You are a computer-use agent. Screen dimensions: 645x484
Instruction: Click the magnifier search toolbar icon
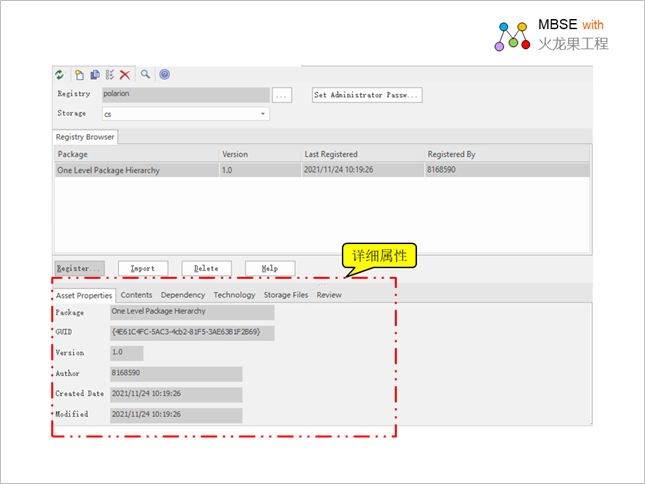[x=145, y=74]
